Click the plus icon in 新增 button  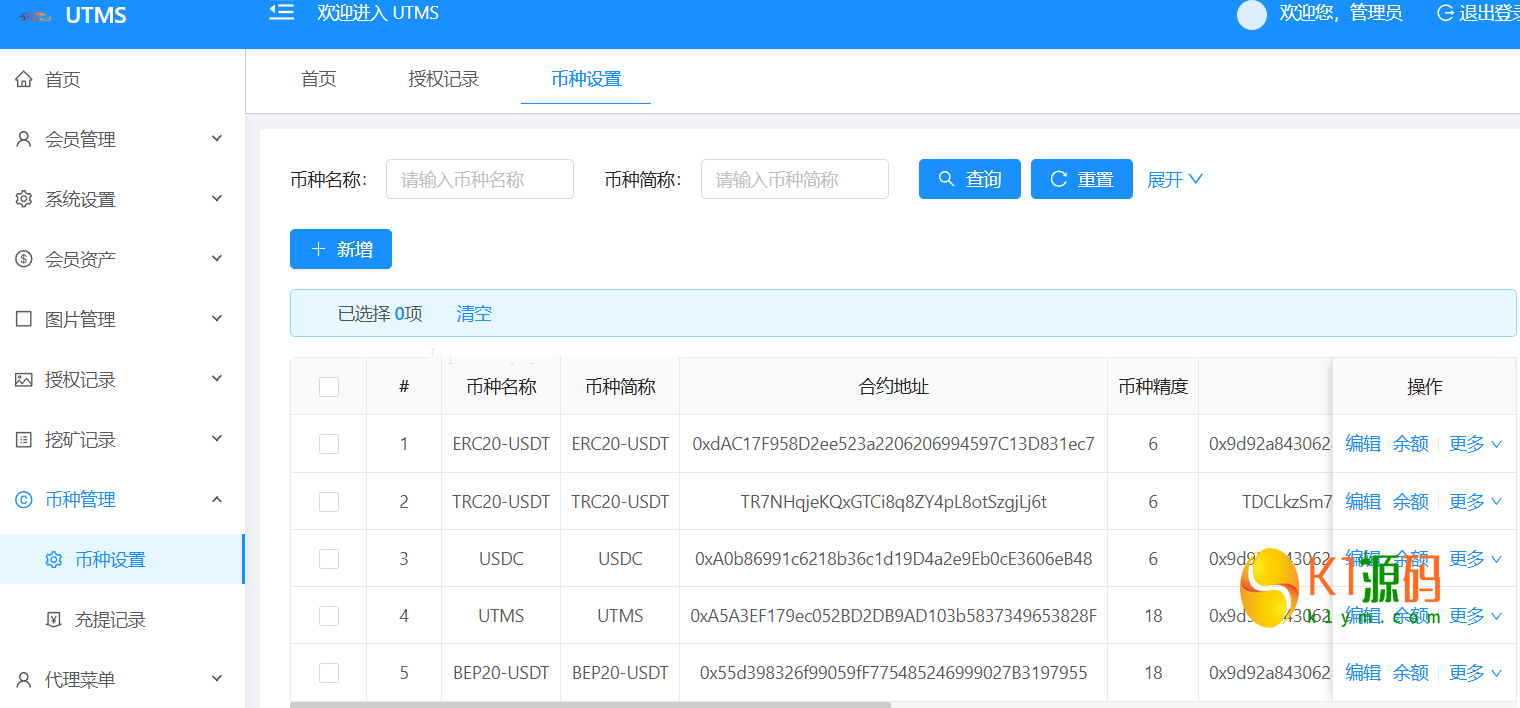pyautogui.click(x=318, y=249)
